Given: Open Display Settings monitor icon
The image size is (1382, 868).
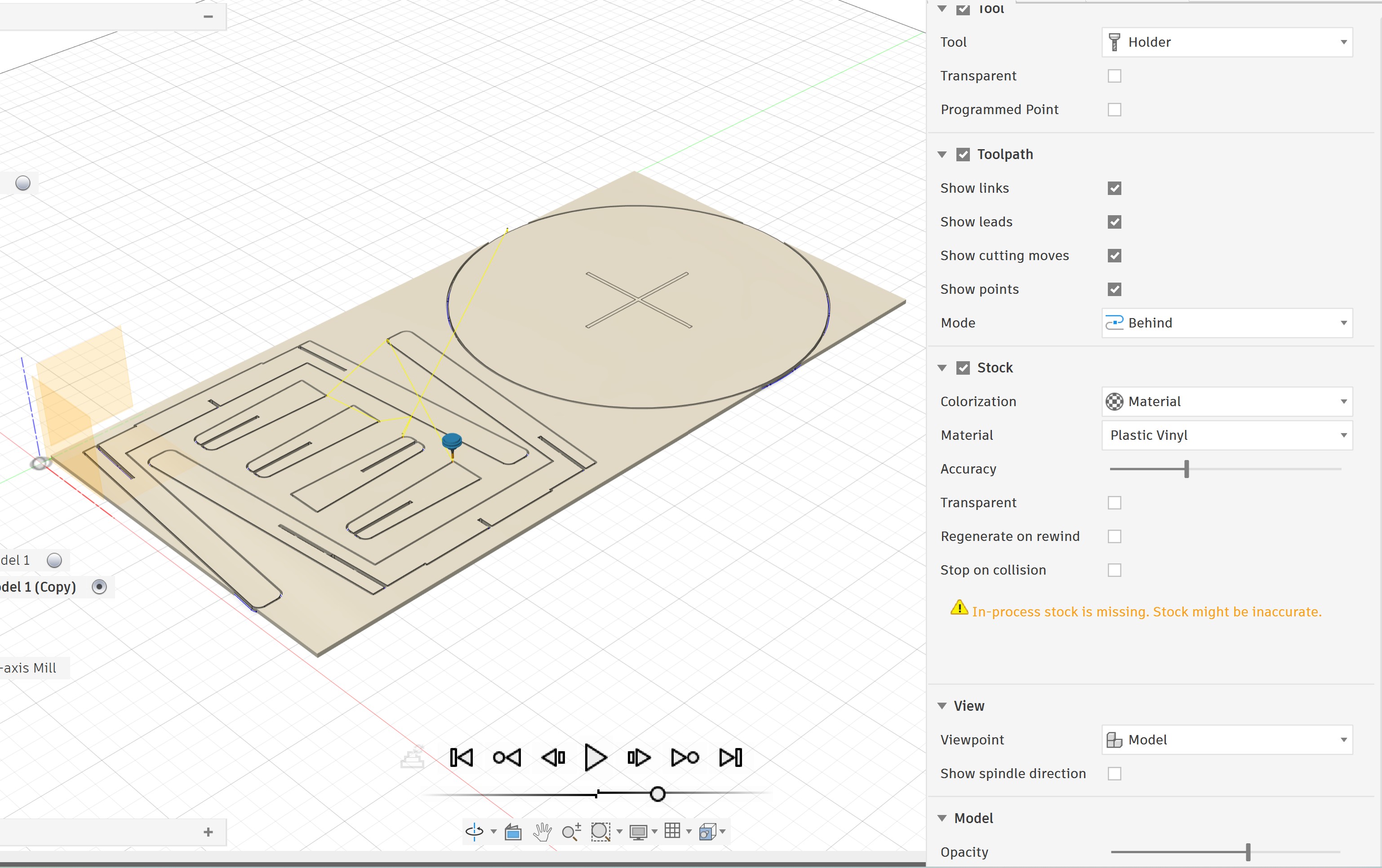Looking at the screenshot, I should [638, 831].
